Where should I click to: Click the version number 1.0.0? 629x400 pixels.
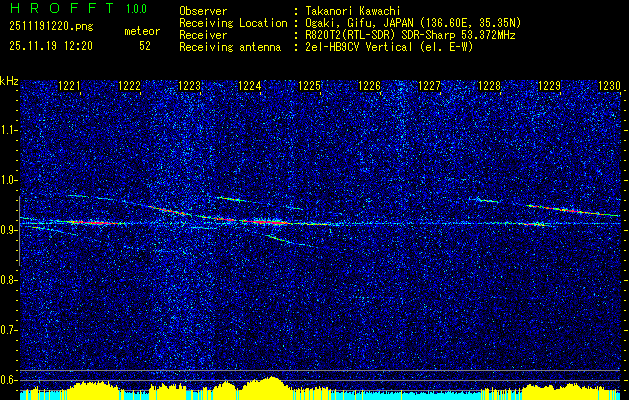136,9
